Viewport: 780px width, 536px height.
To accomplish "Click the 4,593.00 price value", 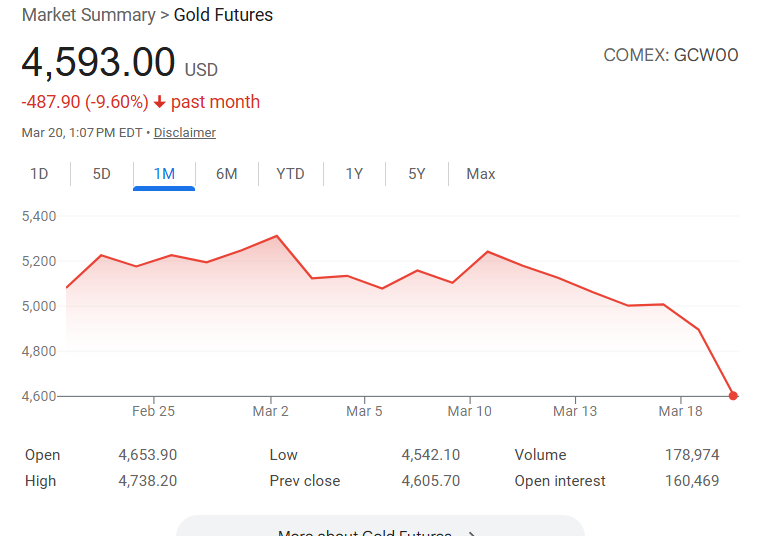I will 98,63.
